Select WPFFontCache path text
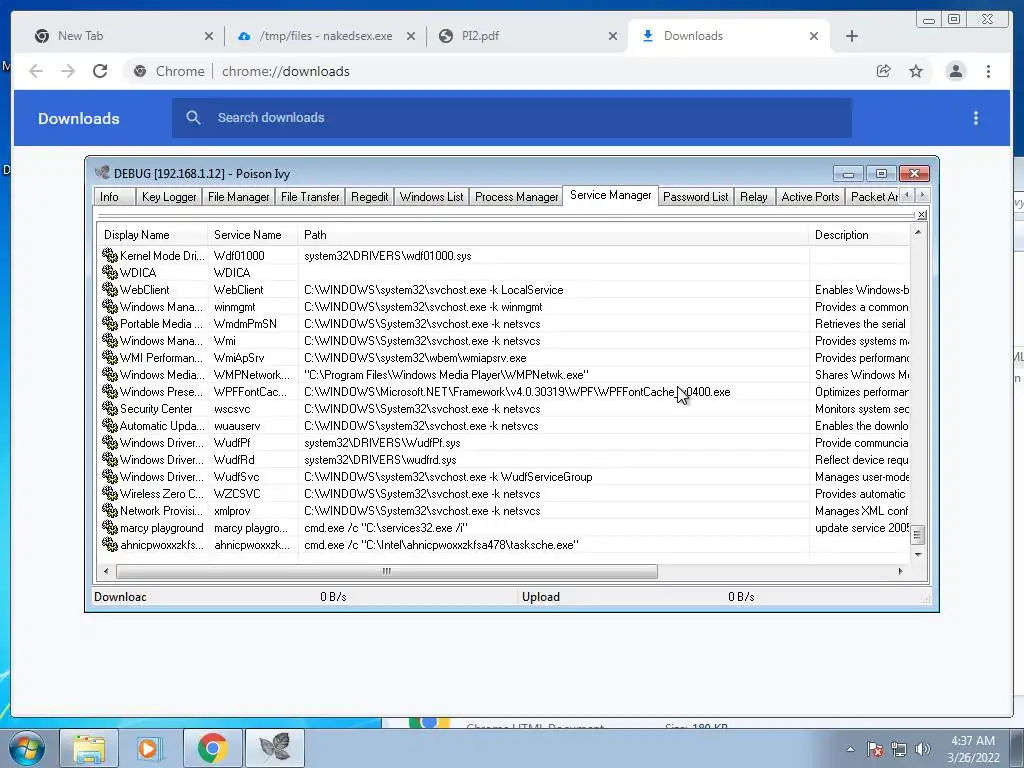The height and width of the screenshot is (768, 1024). 517,392
